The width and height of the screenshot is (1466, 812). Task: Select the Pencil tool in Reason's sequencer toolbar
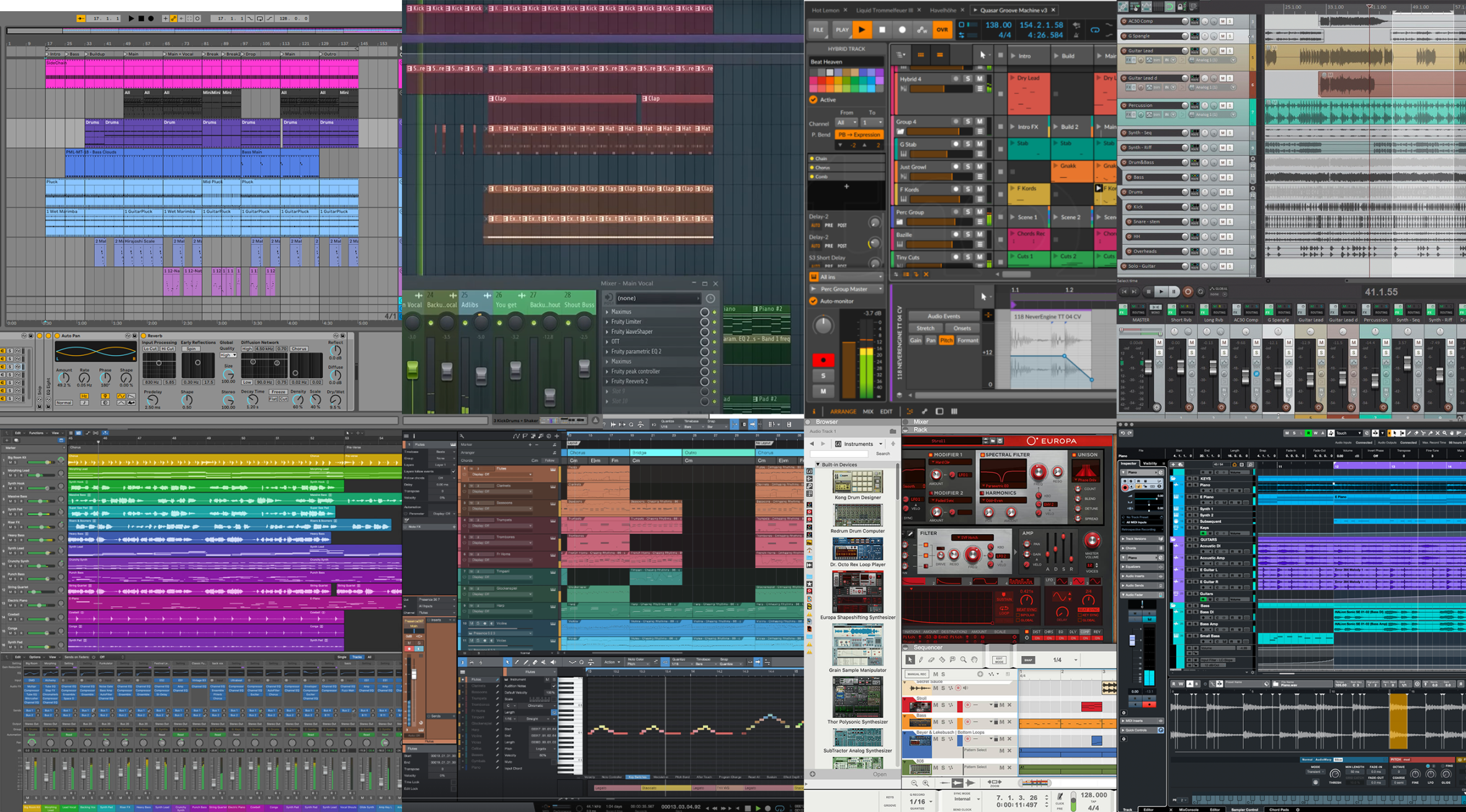(x=921, y=660)
